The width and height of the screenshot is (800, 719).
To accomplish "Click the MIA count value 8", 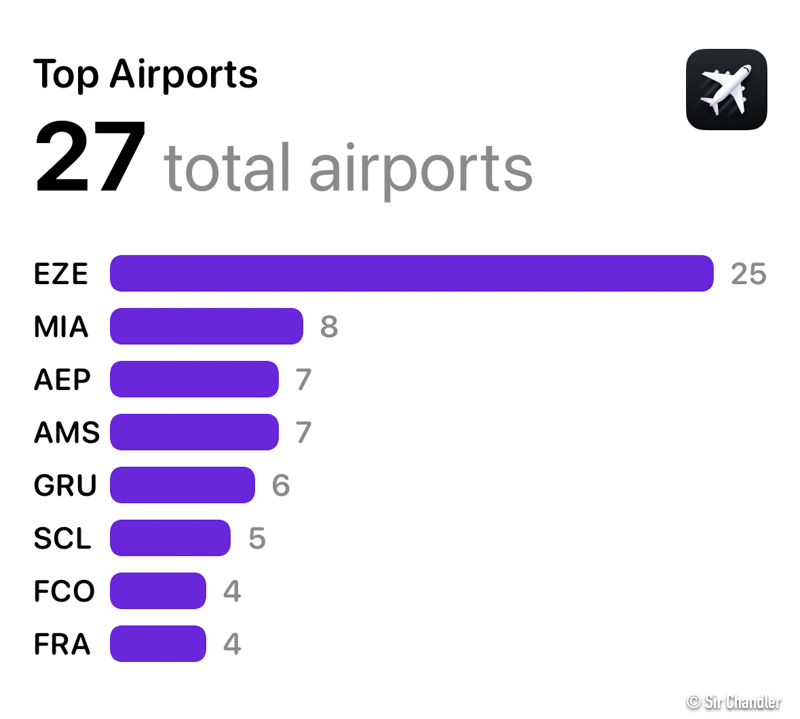I will coord(328,327).
